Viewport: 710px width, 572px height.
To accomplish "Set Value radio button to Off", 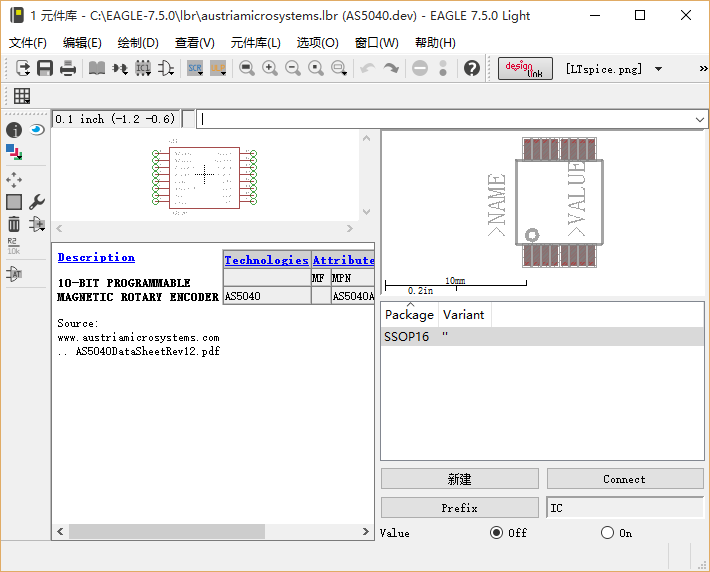I will click(x=496, y=533).
